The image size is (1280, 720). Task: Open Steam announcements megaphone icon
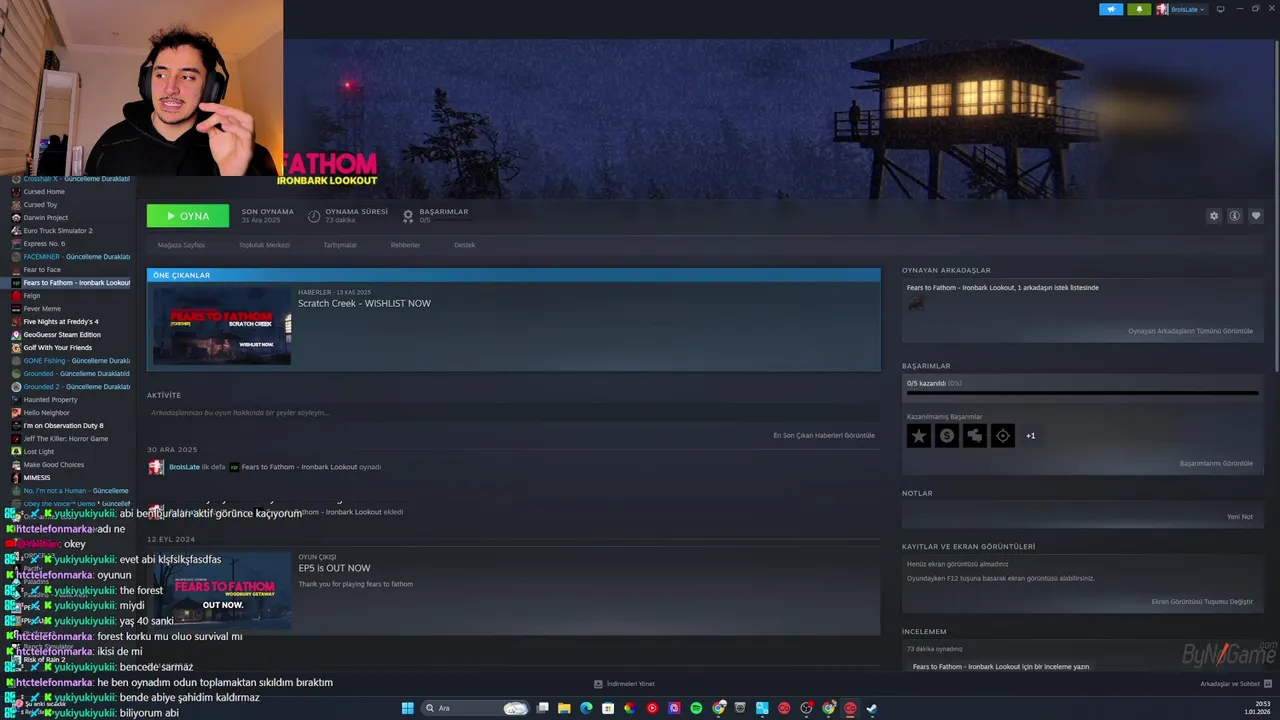coord(1111,9)
